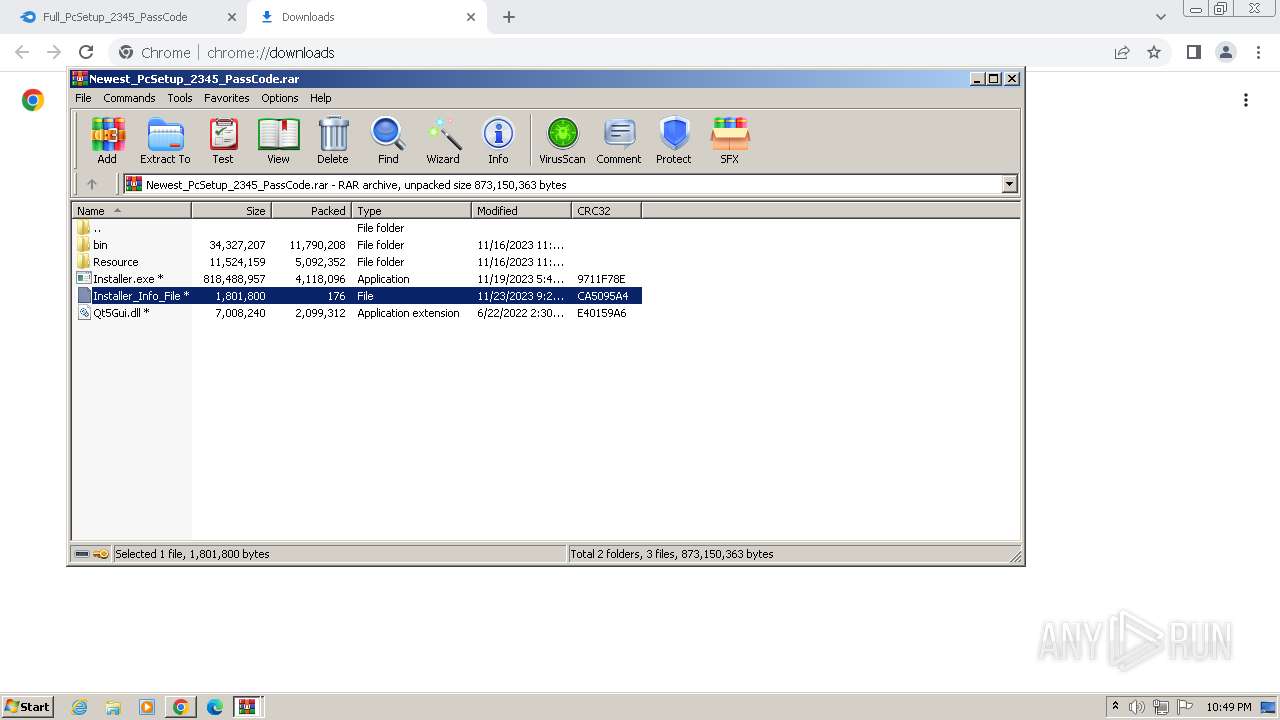Open the Help menu

pyautogui.click(x=321, y=98)
